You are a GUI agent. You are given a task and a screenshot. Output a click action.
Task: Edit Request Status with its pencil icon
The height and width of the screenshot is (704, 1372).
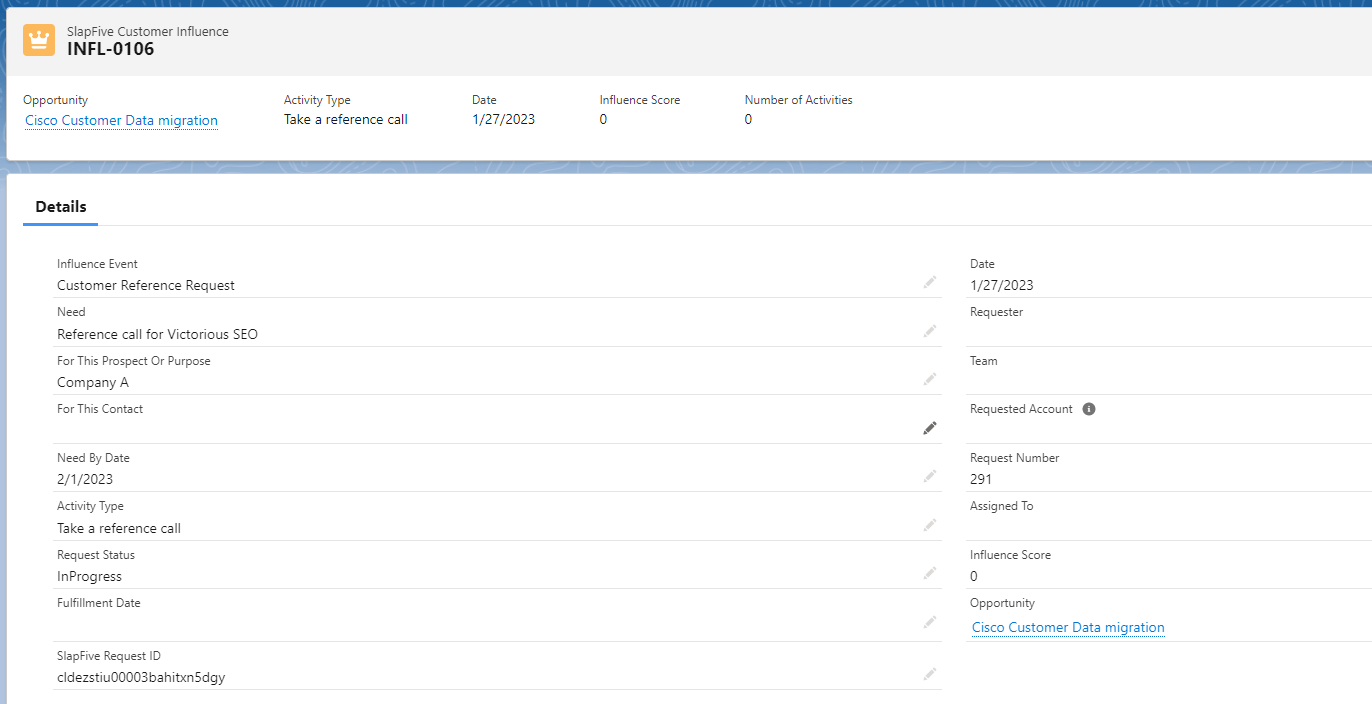[930, 573]
